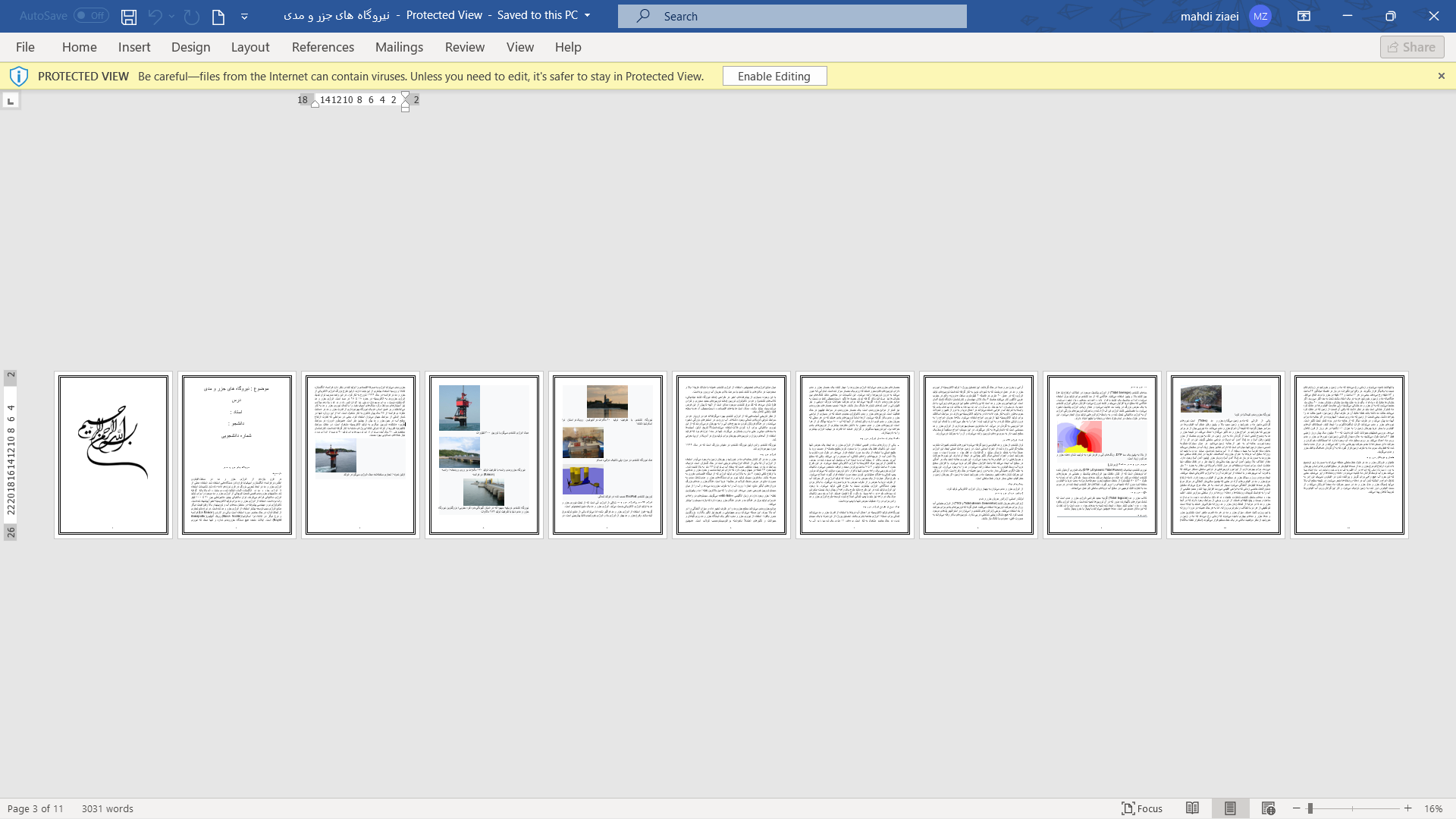
Task: Select the Design tab
Action: click(x=191, y=47)
